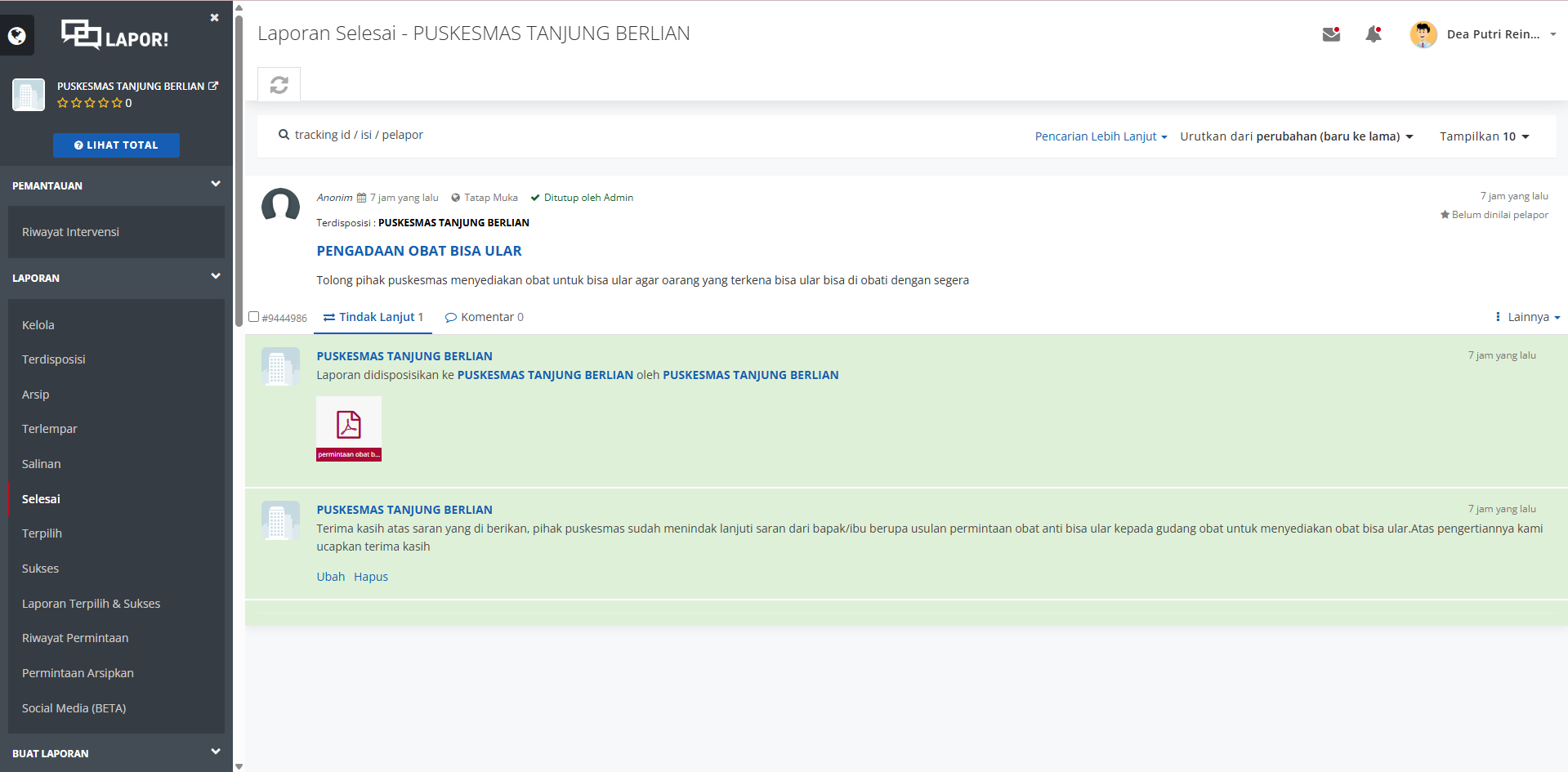
Task: Click the Ubah link on the reply
Action: [330, 577]
